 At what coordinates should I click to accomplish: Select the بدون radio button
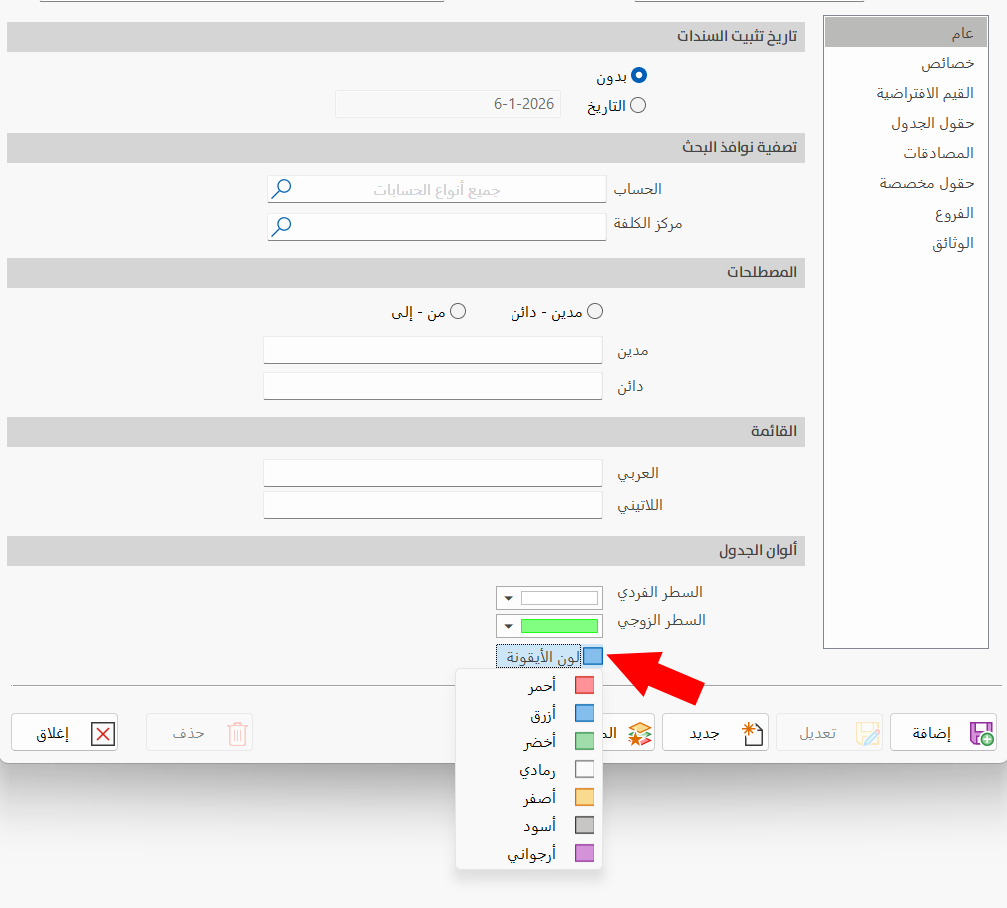pos(638,76)
